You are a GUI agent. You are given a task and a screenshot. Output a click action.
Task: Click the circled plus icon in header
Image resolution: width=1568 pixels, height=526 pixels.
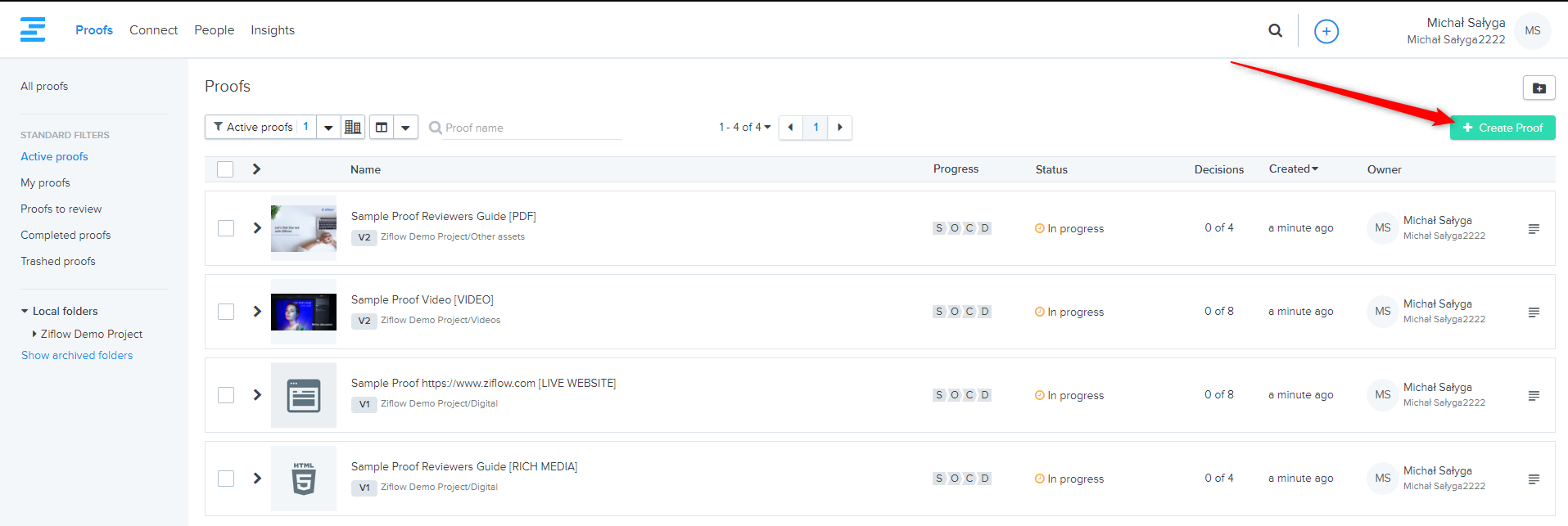point(1326,31)
